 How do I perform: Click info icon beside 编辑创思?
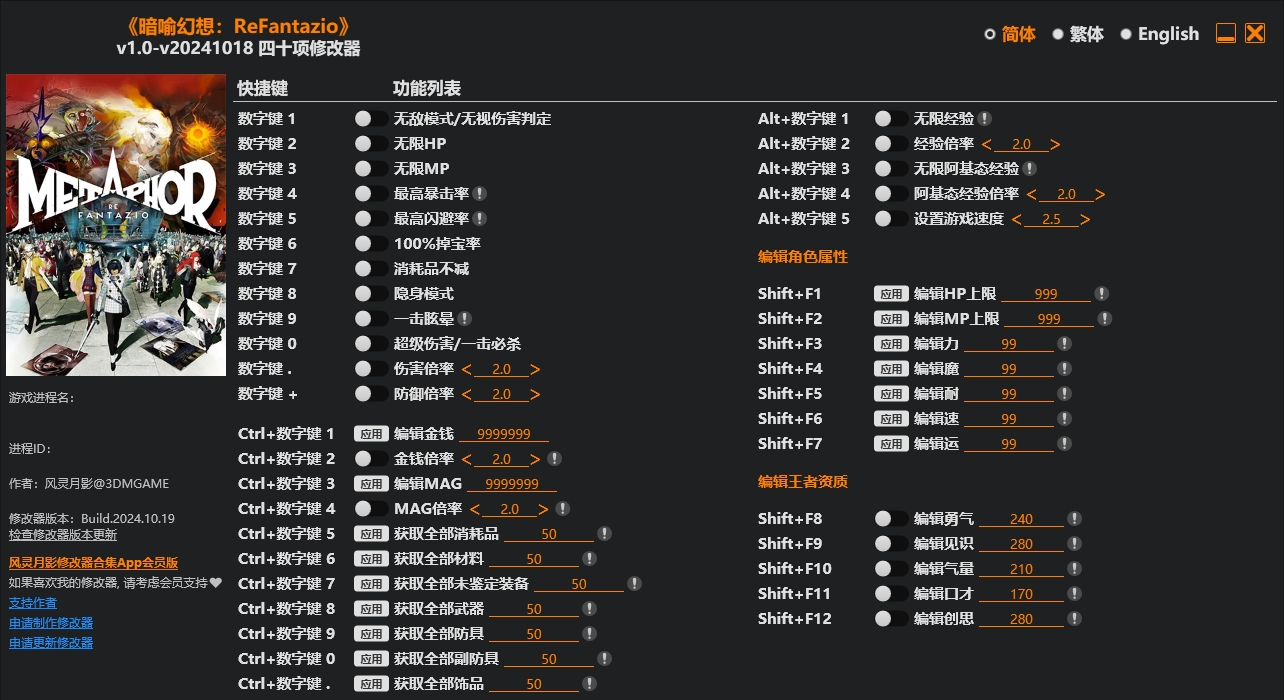[x=1074, y=619]
